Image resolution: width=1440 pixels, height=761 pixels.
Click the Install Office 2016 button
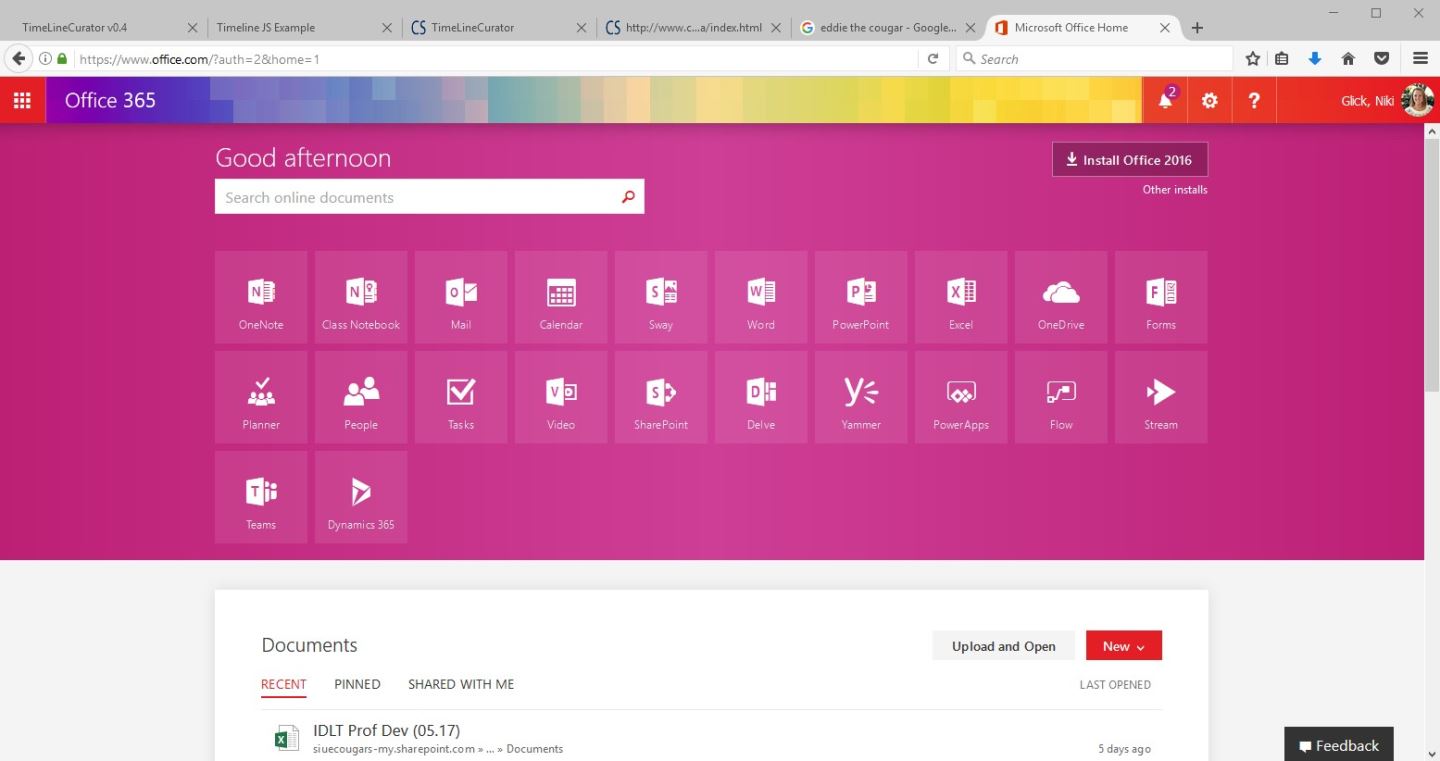(x=1129, y=160)
